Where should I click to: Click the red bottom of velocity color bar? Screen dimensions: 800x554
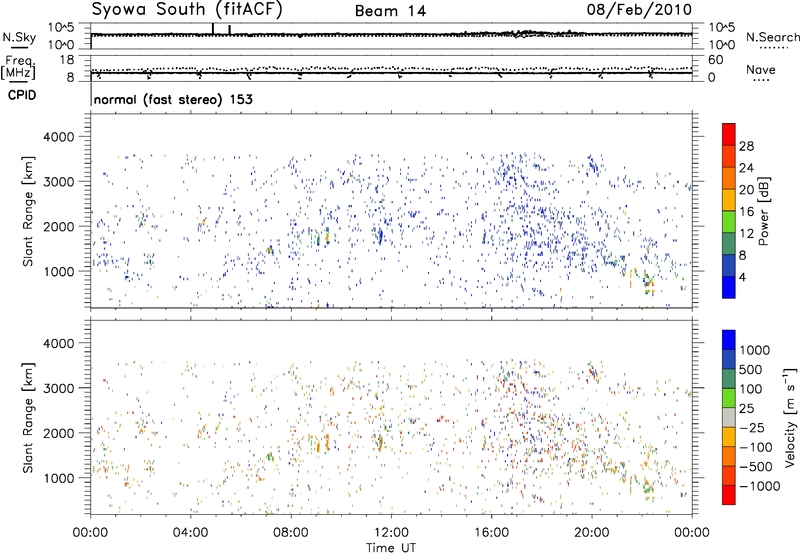point(729,495)
